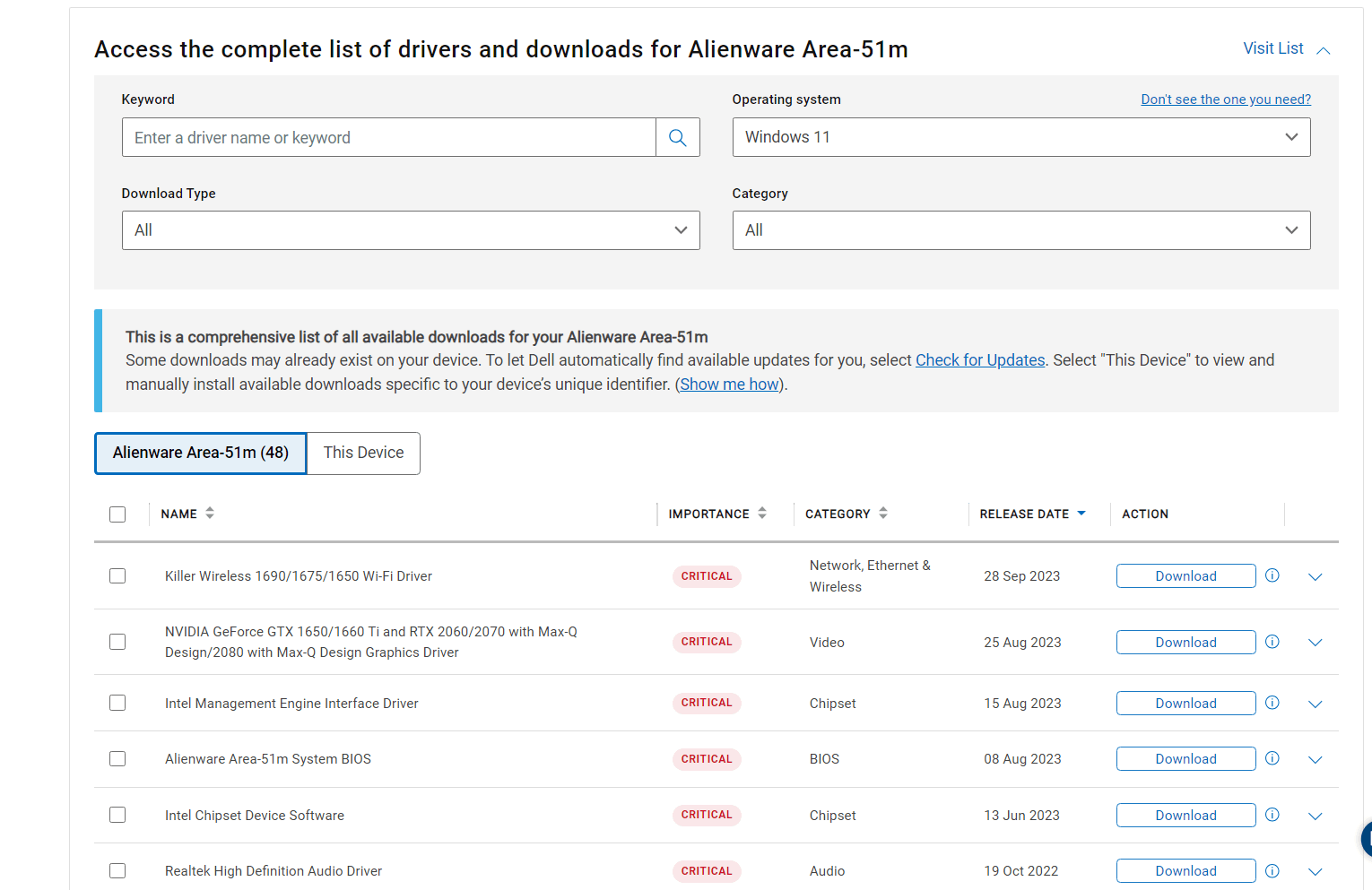The height and width of the screenshot is (890, 1372).
Task: Open the Operating system dropdown showing Windows 11
Action: click(1021, 137)
